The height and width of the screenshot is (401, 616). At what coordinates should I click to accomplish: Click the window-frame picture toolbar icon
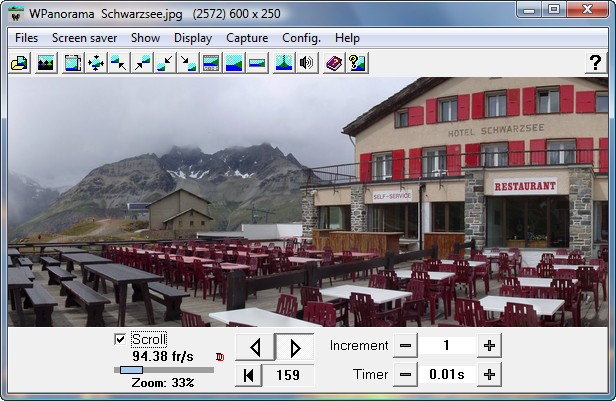73,62
